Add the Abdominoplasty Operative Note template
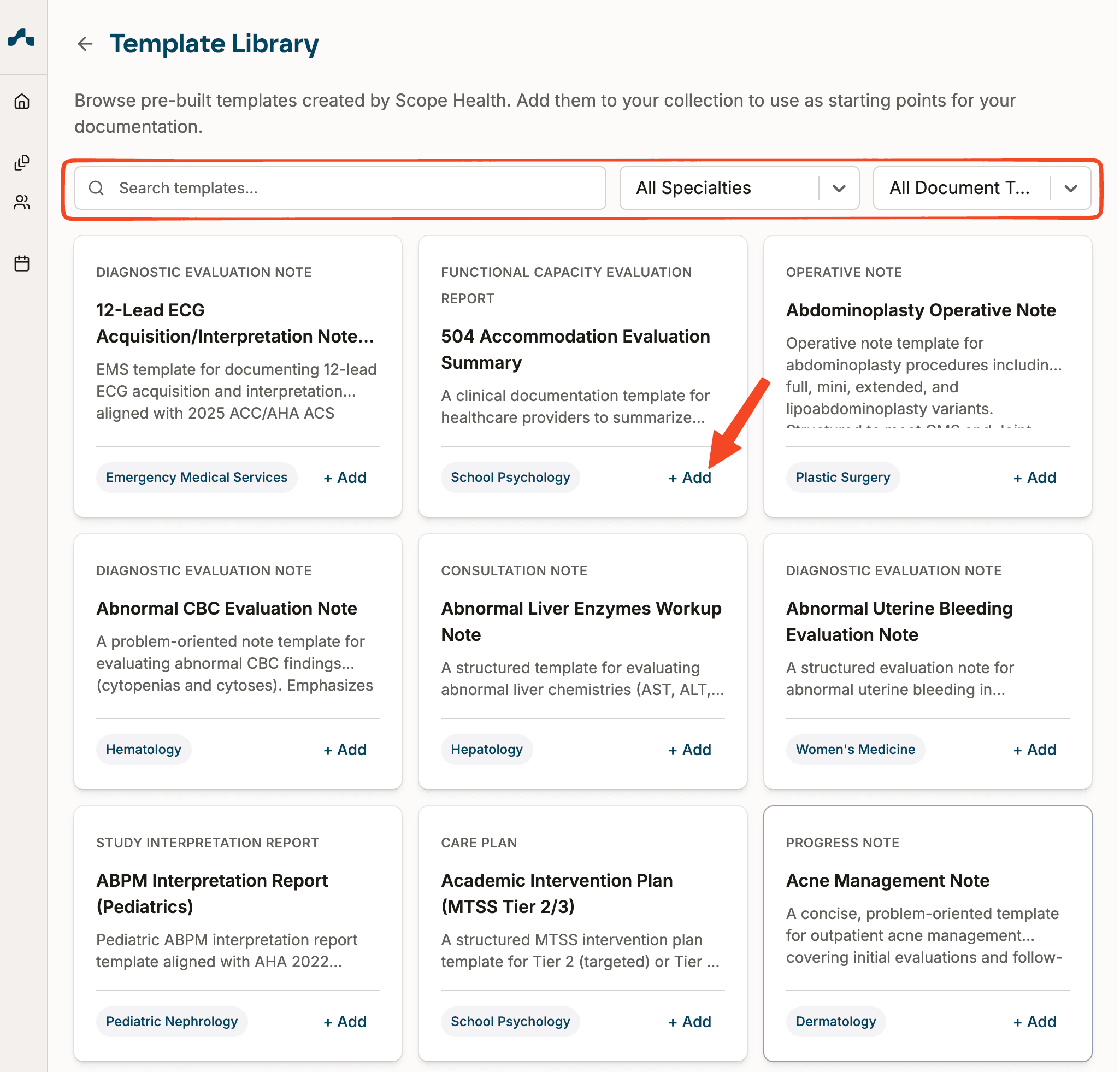Image resolution: width=1120 pixels, height=1072 pixels. point(1035,478)
